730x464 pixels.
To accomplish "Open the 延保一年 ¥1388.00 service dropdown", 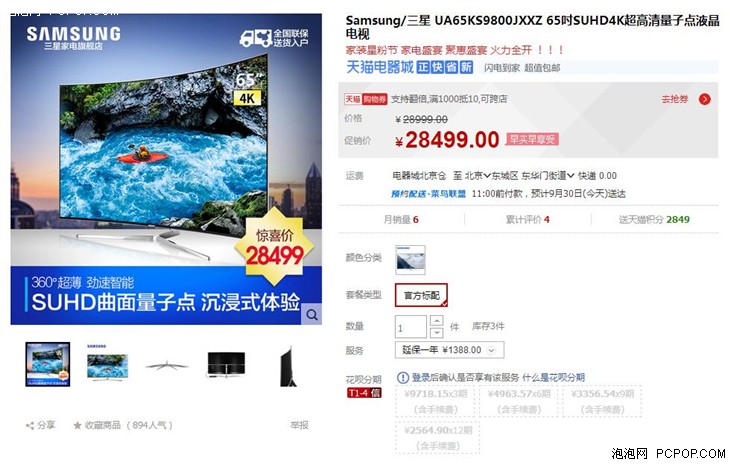I will click(449, 350).
